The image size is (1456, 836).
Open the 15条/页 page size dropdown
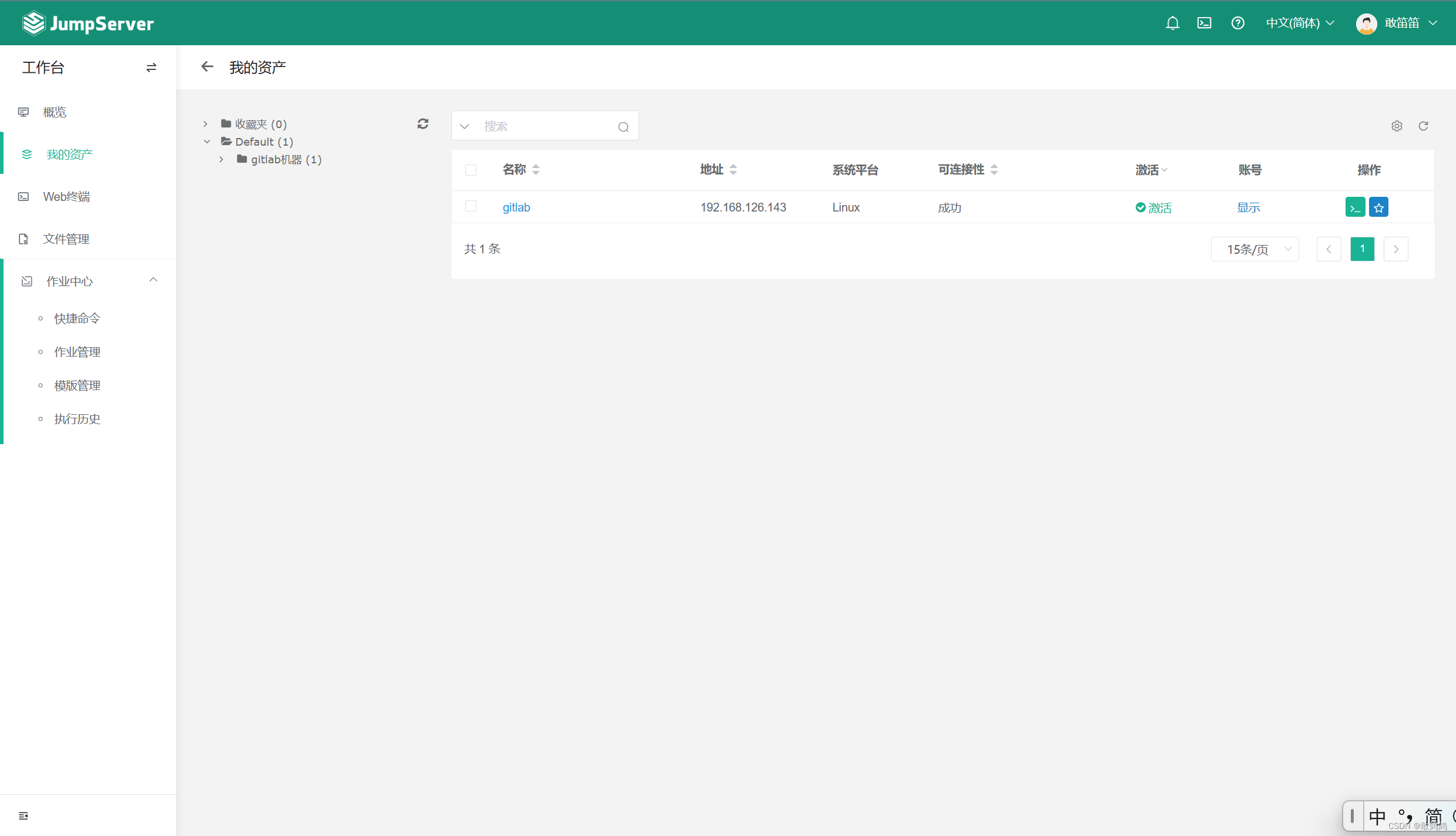coord(1254,249)
